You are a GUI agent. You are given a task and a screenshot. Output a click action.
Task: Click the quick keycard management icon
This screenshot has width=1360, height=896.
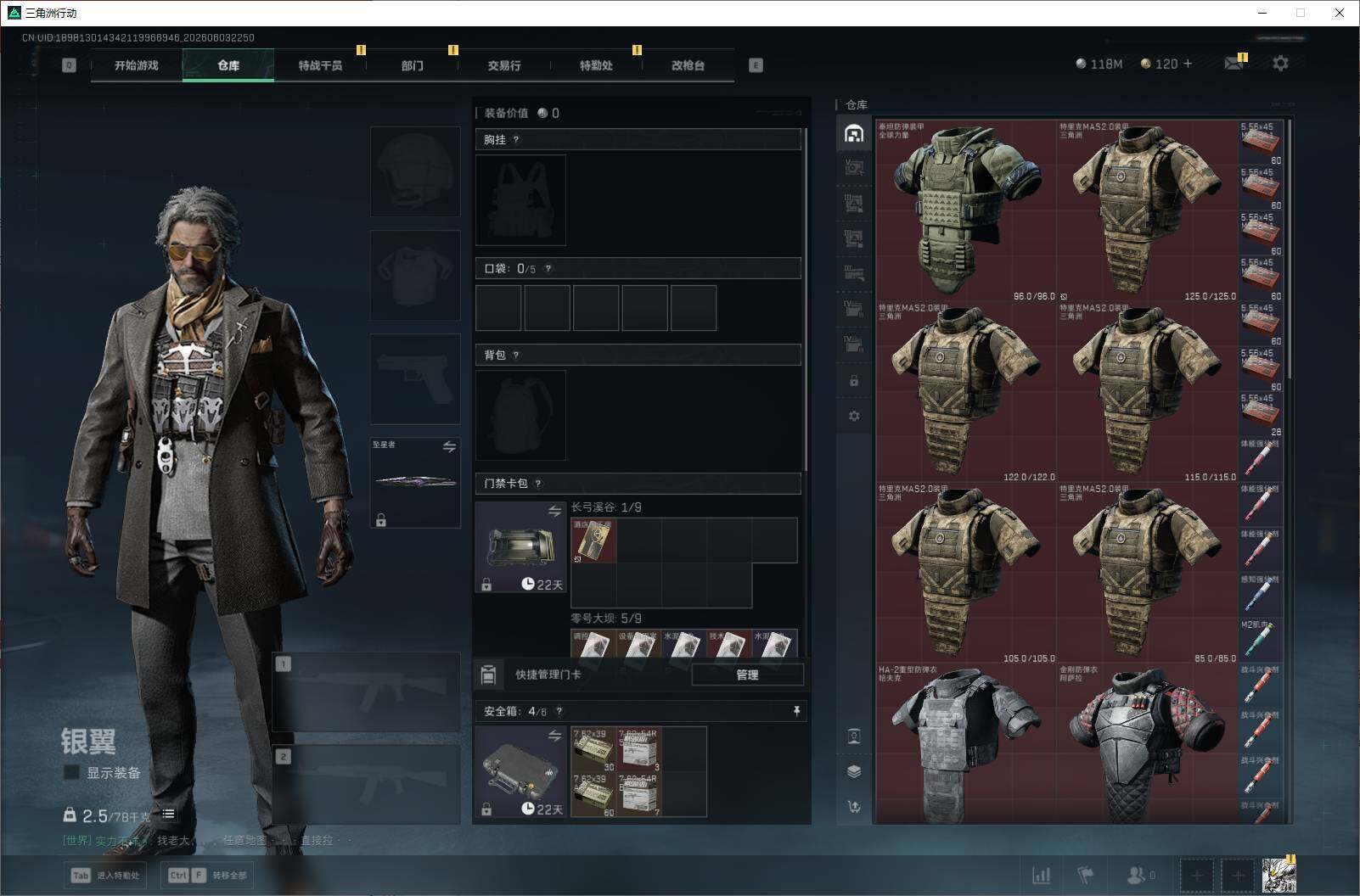click(x=488, y=675)
